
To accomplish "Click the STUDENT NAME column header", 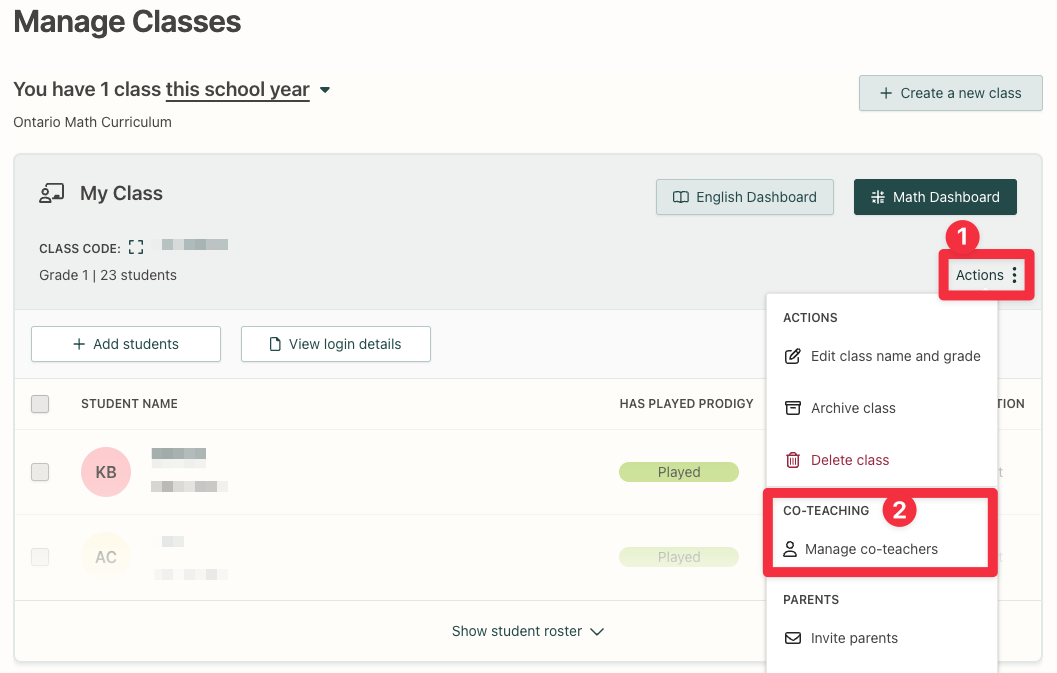I will [129, 403].
